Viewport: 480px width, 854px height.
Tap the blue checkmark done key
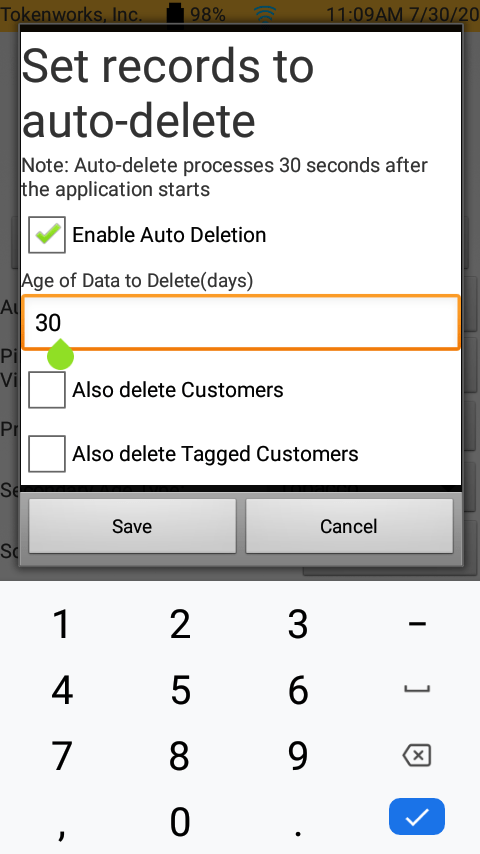click(417, 816)
